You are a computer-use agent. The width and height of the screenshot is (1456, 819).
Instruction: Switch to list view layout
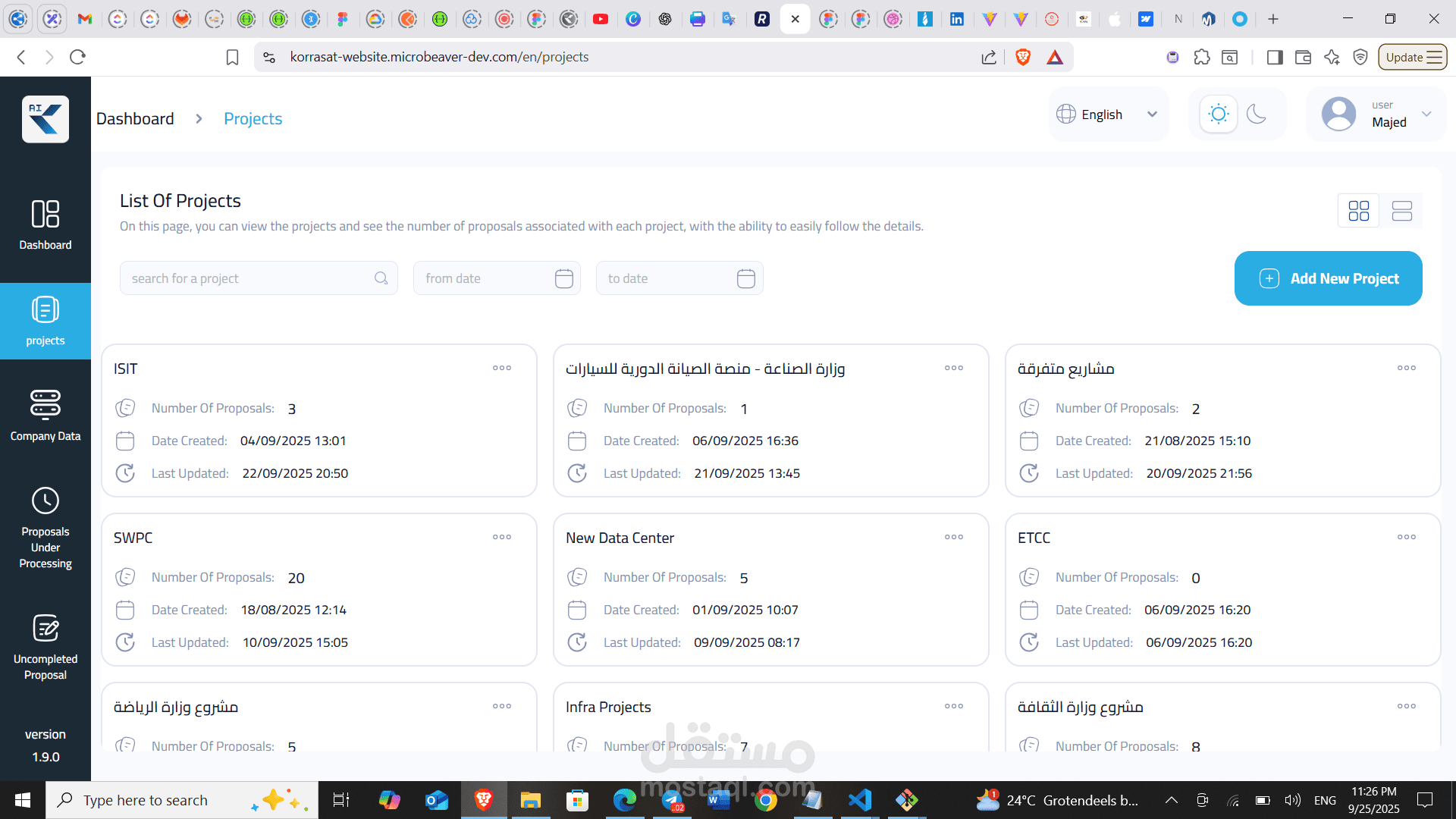pos(1401,211)
